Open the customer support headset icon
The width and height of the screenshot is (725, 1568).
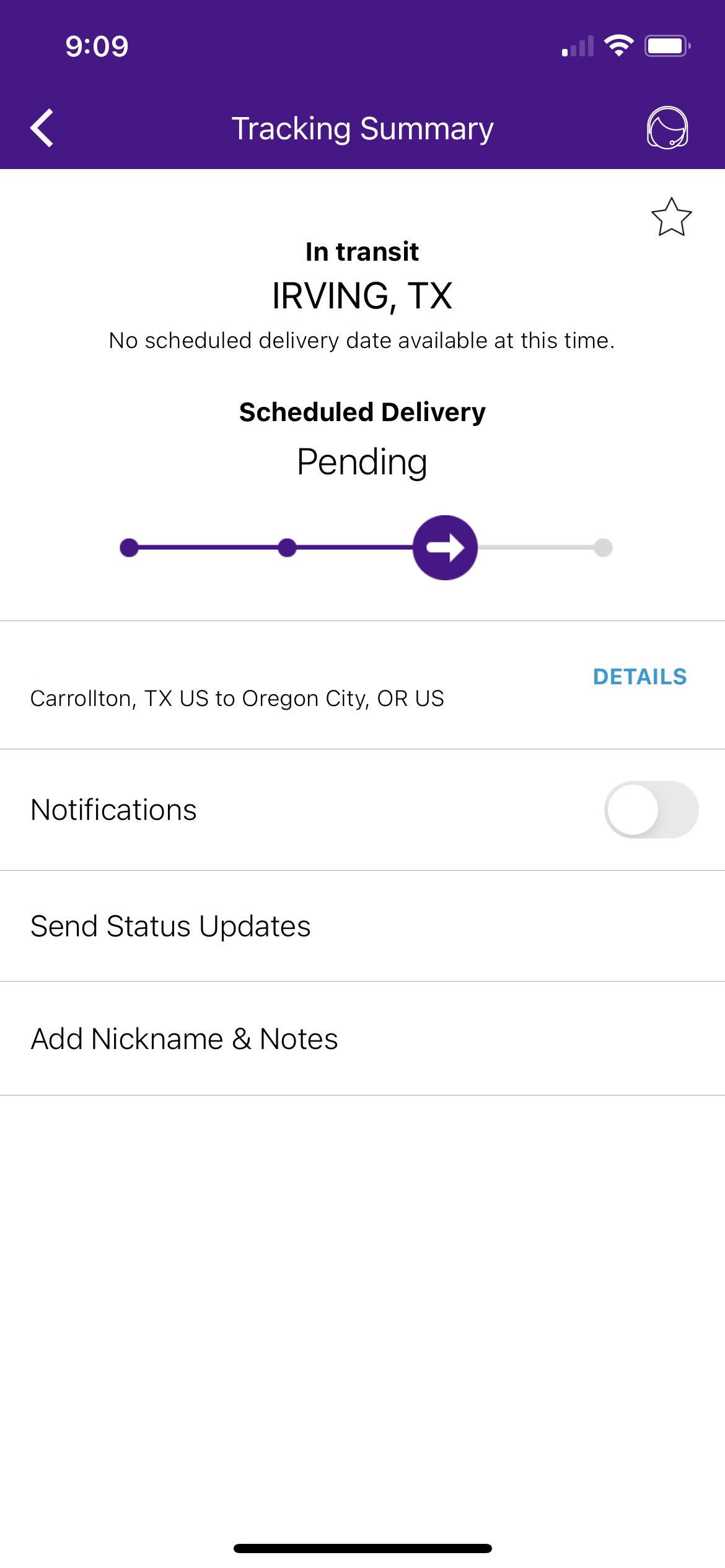[x=667, y=128]
